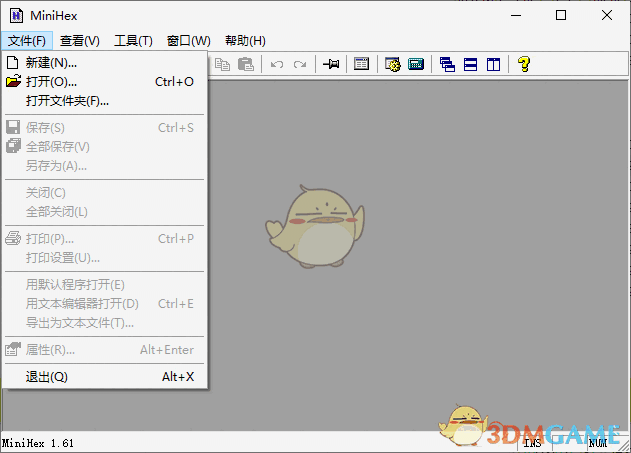
Task: Click the INS indicator in status bar
Action: pos(533,443)
